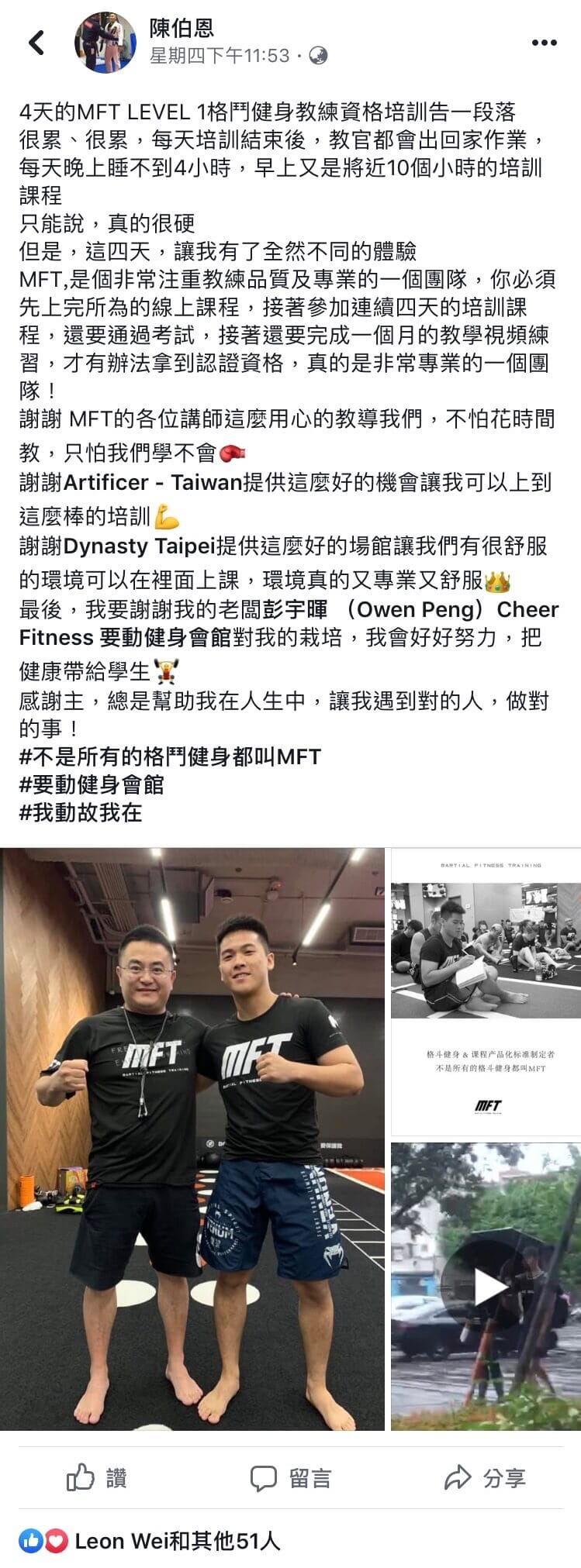This screenshot has height=1568, width=581.
Task: Open the three-dot post options menu
Action: click(545, 43)
